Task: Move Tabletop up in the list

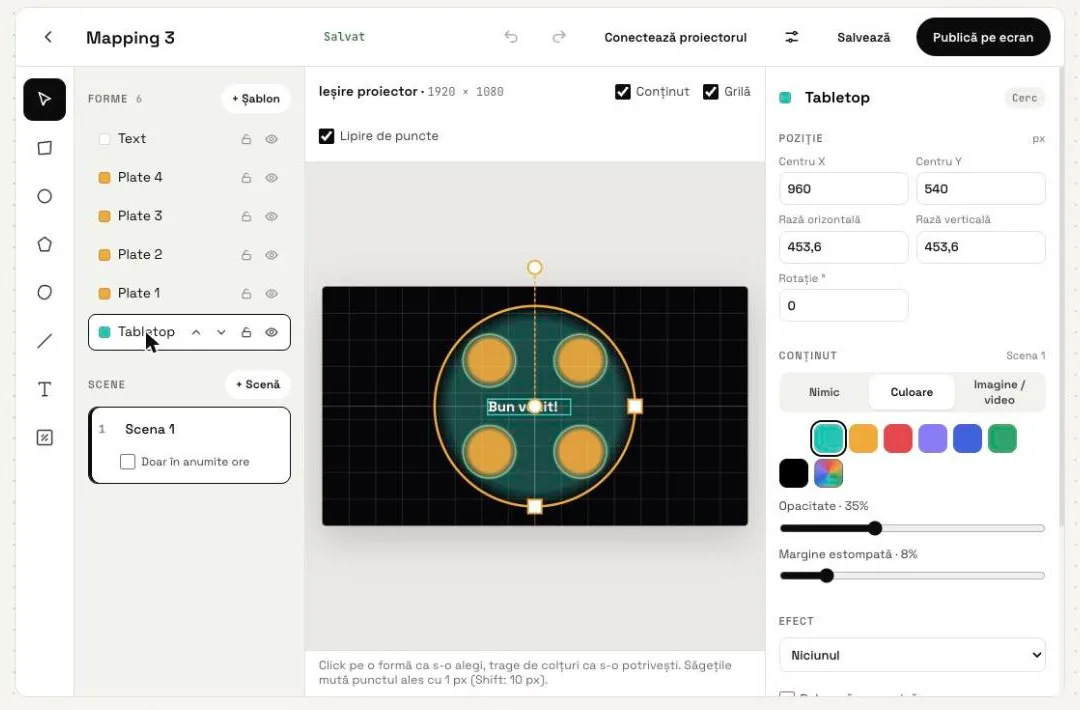Action: (196, 333)
